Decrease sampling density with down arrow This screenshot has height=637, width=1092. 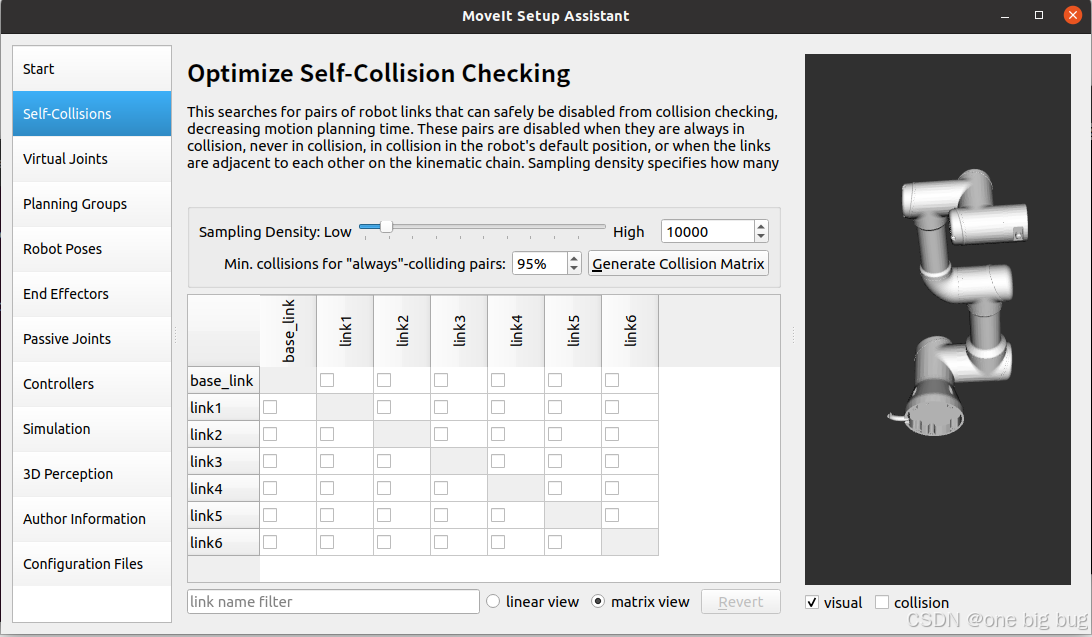(x=761, y=237)
